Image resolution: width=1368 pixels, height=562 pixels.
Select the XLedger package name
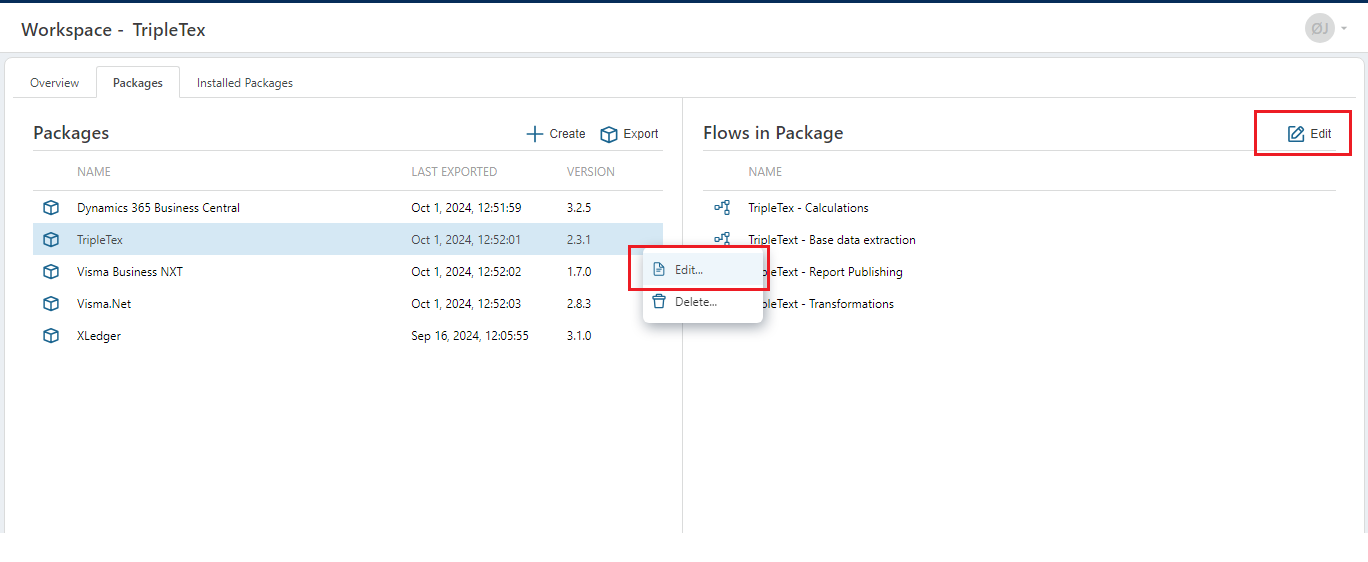pos(99,336)
